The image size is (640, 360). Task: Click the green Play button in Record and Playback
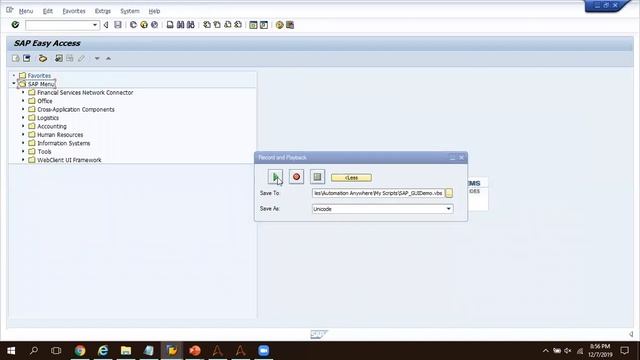pyautogui.click(x=275, y=177)
